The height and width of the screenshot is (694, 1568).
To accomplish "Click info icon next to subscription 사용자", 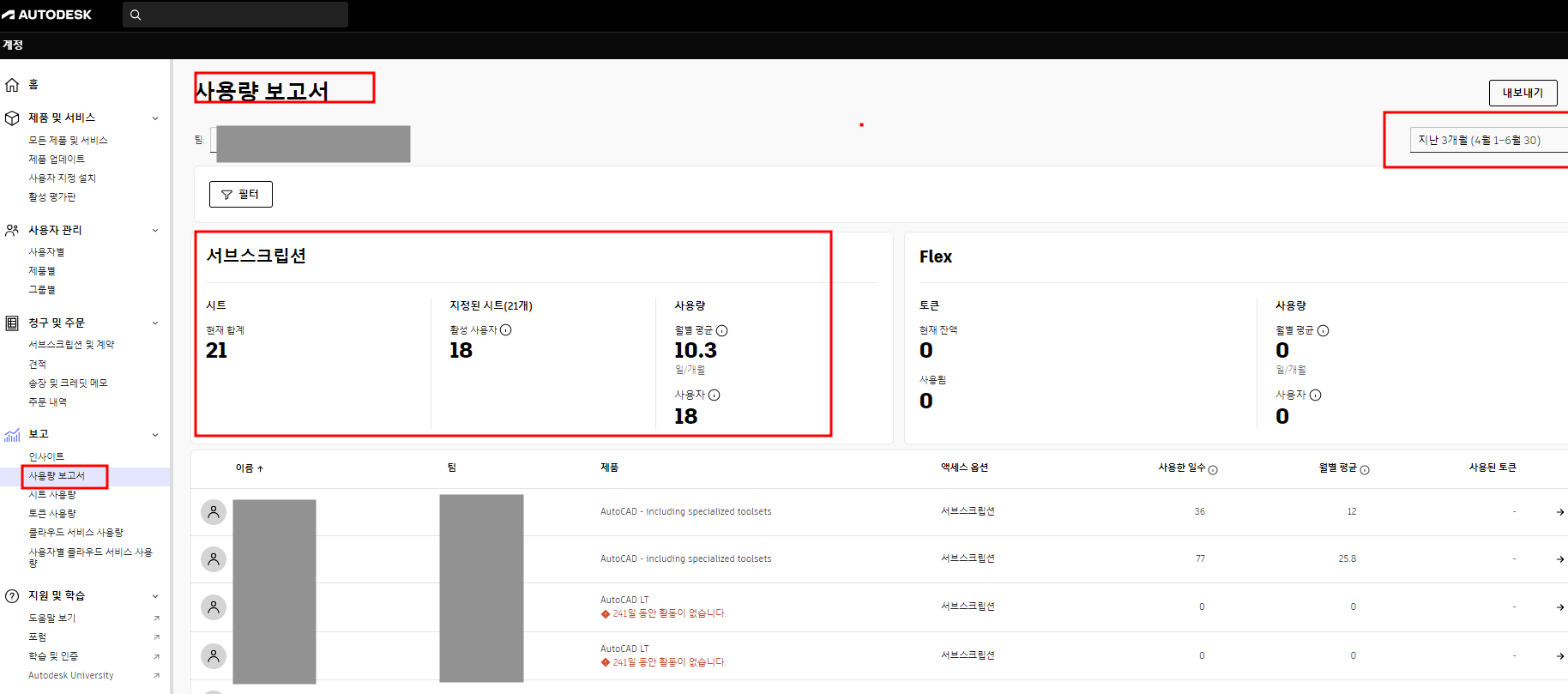I will (715, 395).
